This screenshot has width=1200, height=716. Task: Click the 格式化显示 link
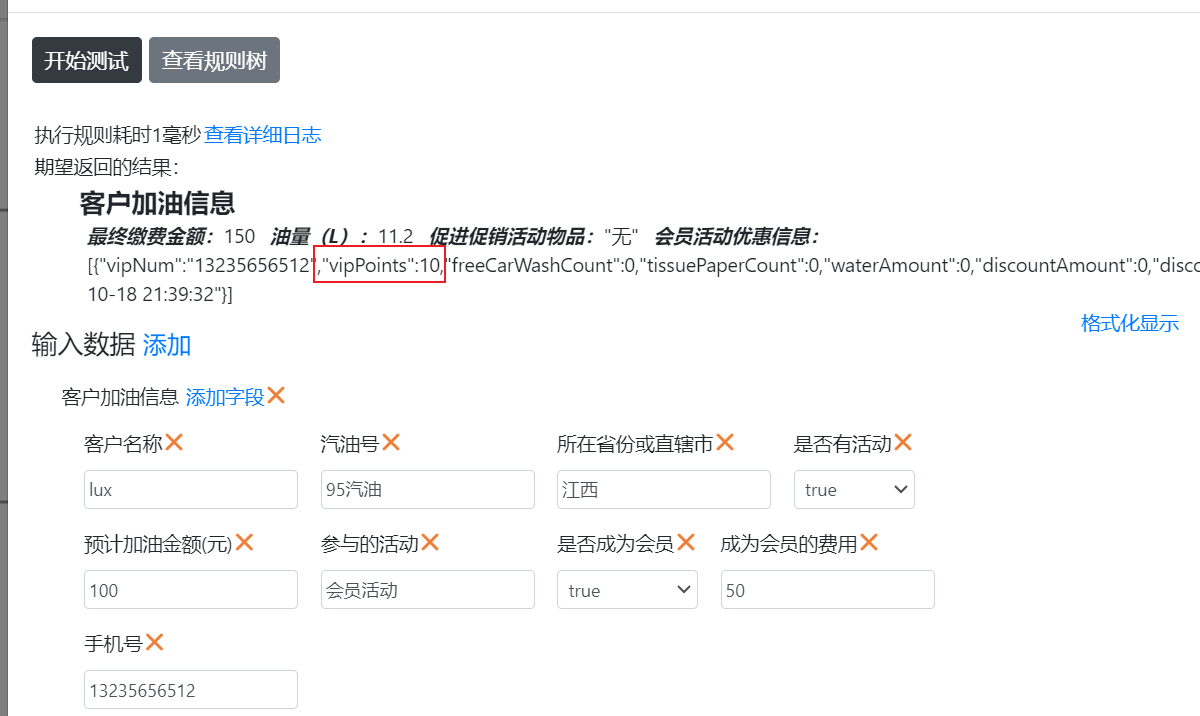coord(1129,323)
